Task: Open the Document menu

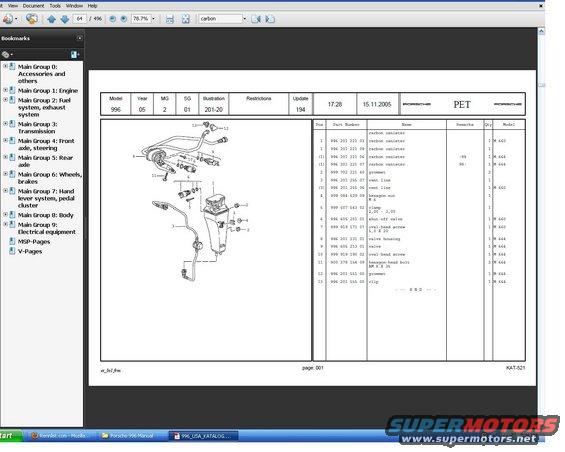Action: tap(34, 6)
